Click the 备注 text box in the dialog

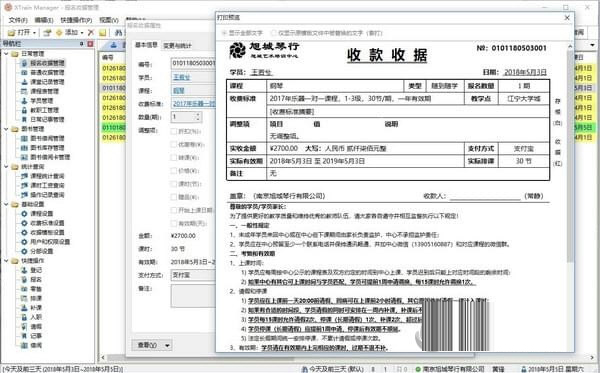click(194, 296)
